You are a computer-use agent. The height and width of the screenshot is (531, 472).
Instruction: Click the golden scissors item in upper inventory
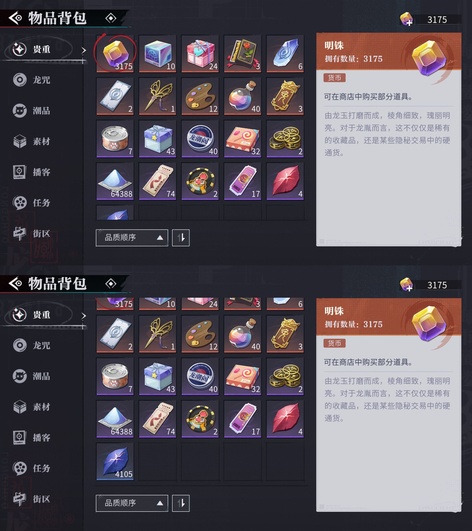[x=158, y=97]
